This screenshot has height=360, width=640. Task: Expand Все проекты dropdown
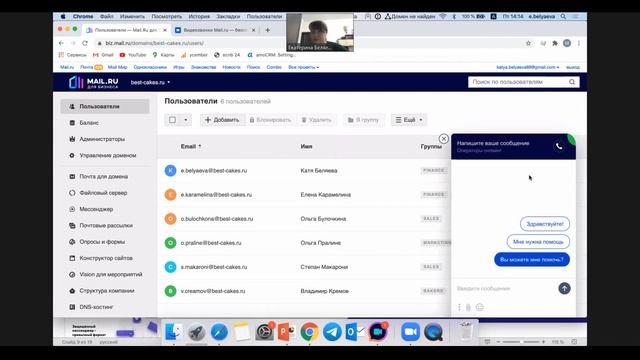(304, 67)
